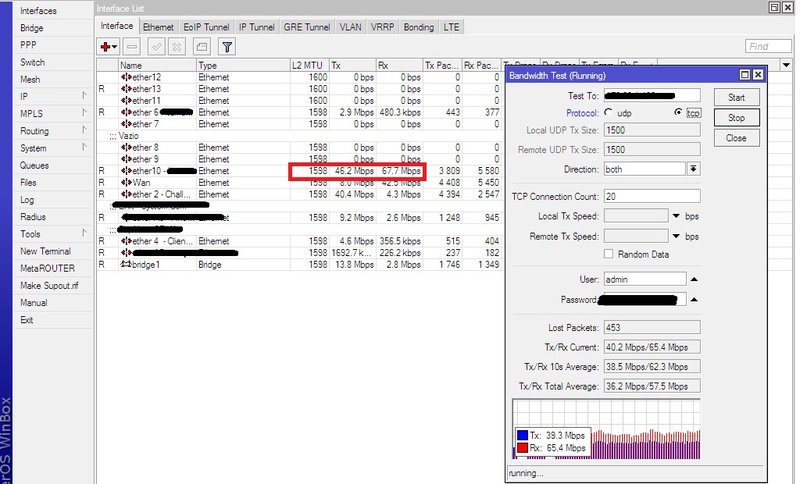800x484 pixels.
Task: Expand the System submenu
Action: point(84,148)
